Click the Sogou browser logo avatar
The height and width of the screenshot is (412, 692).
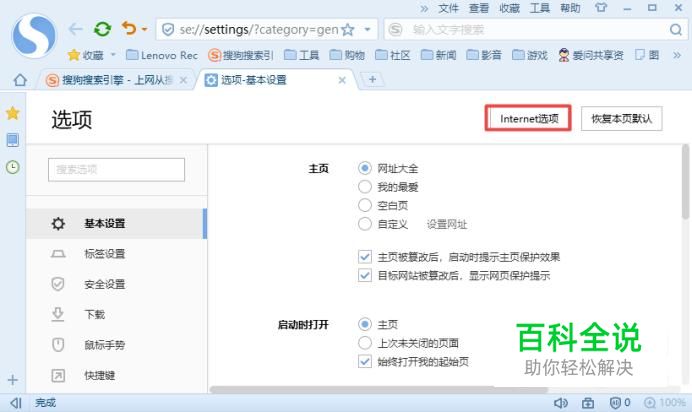point(34,36)
